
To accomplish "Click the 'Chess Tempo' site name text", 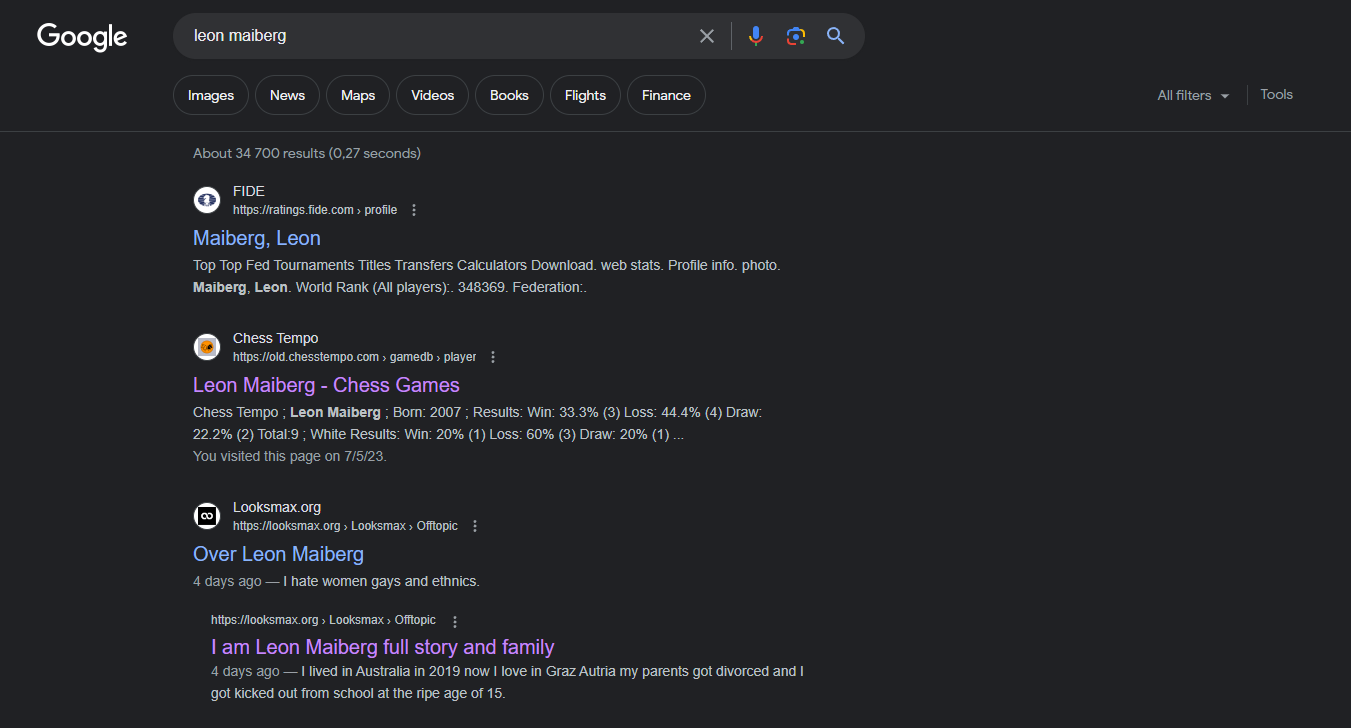I will [x=275, y=338].
